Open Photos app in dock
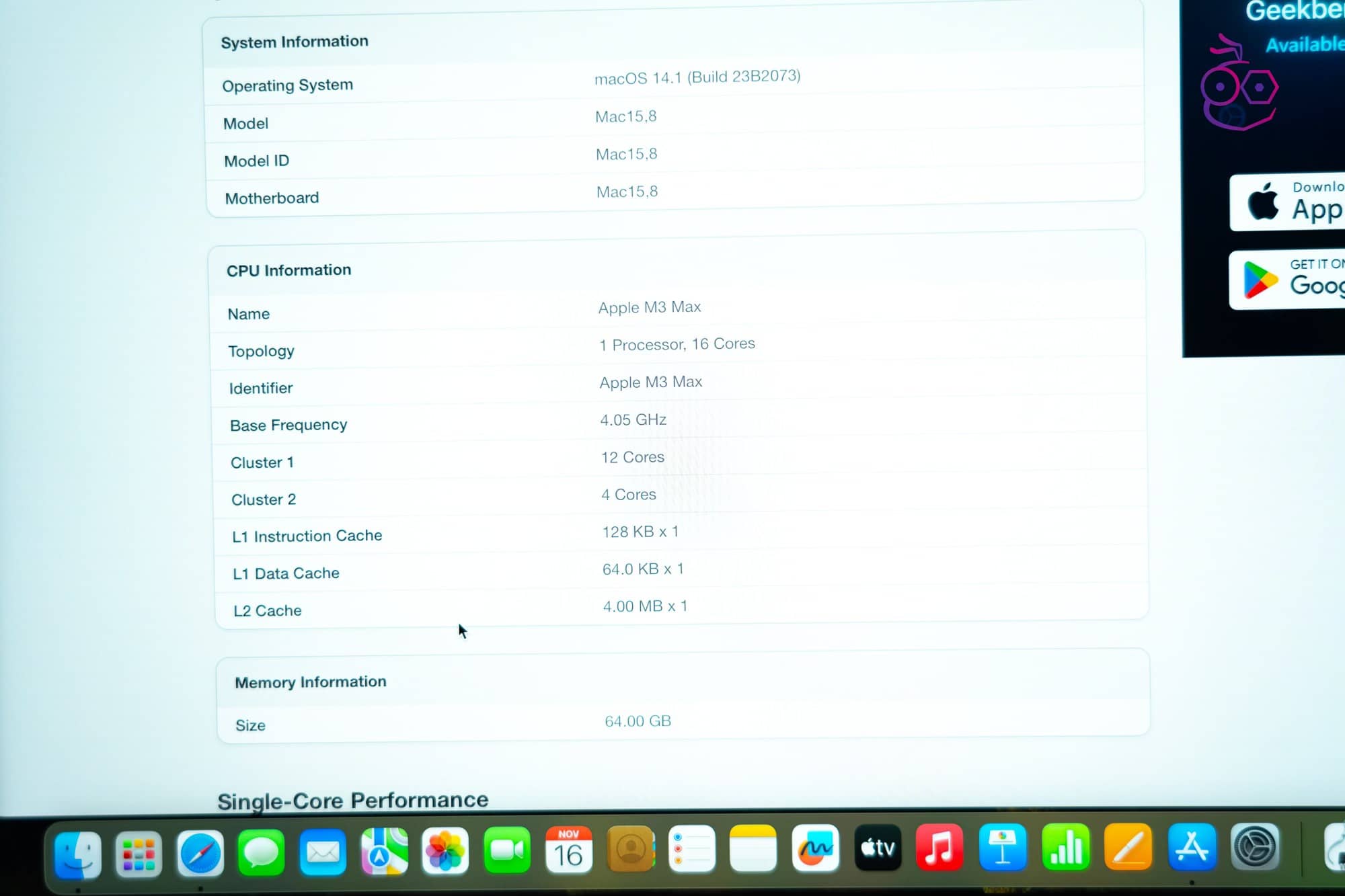This screenshot has width=1345, height=896. point(445,851)
